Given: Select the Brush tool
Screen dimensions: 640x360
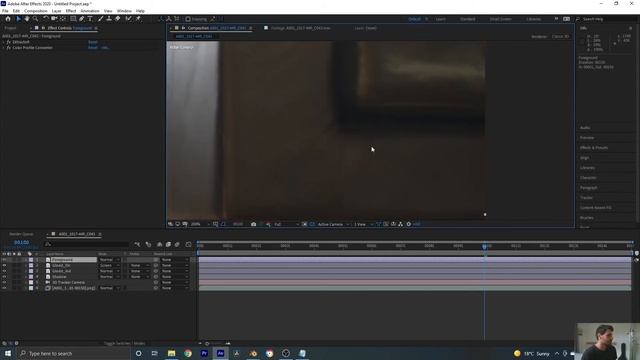Looking at the screenshot, I should [x=100, y=19].
